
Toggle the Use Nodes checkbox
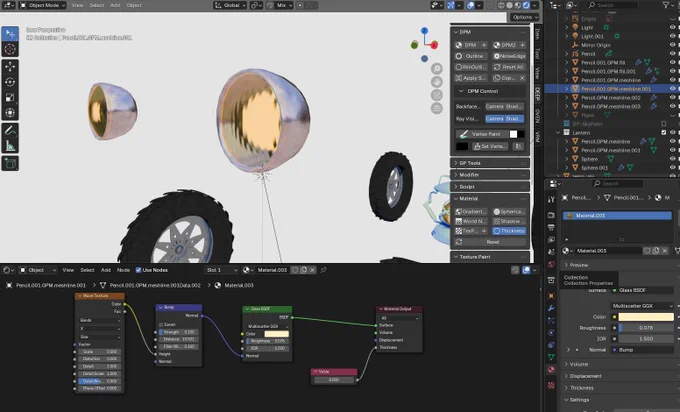click(x=138, y=270)
